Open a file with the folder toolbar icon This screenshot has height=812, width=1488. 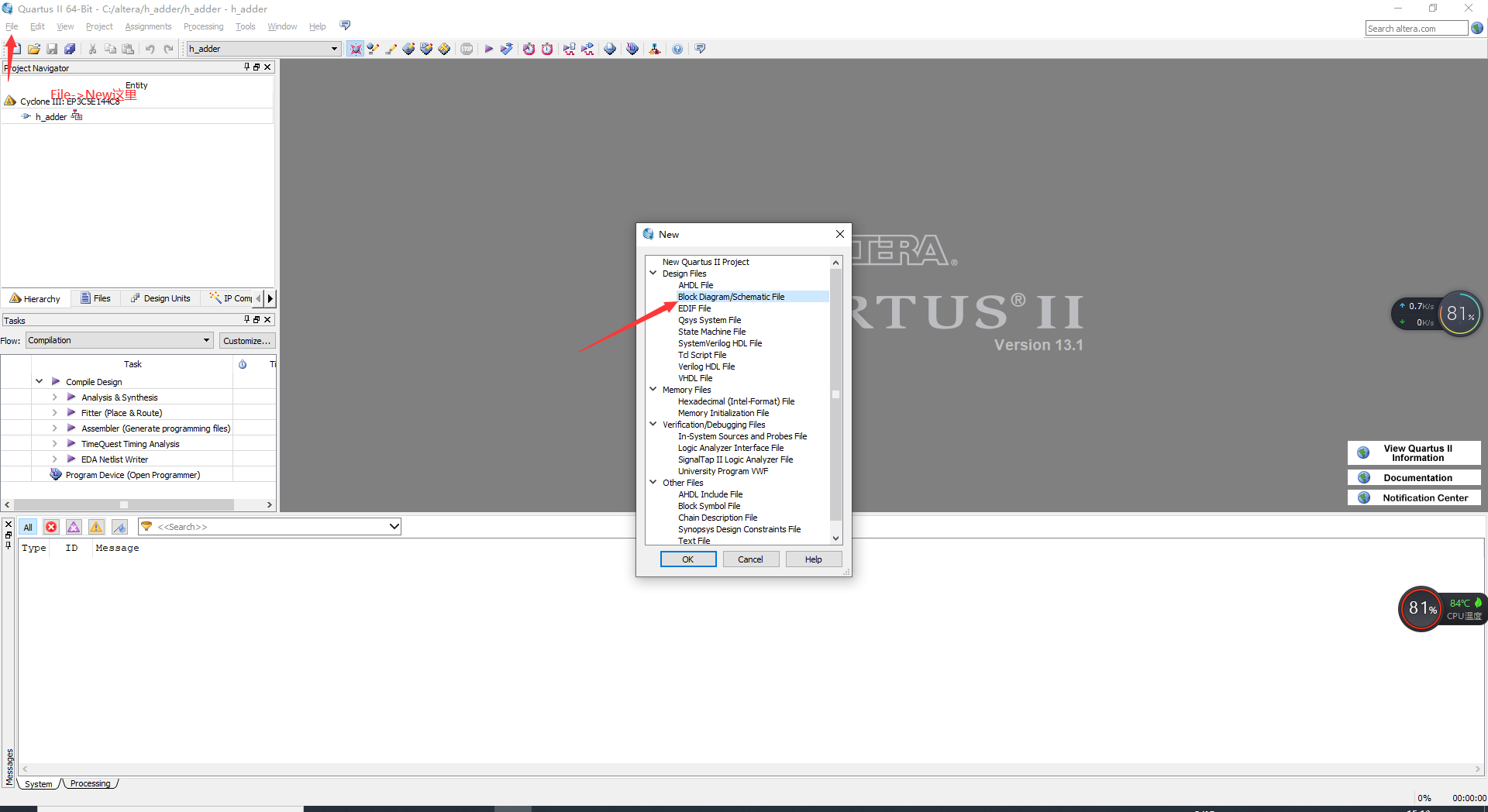pyautogui.click(x=33, y=49)
